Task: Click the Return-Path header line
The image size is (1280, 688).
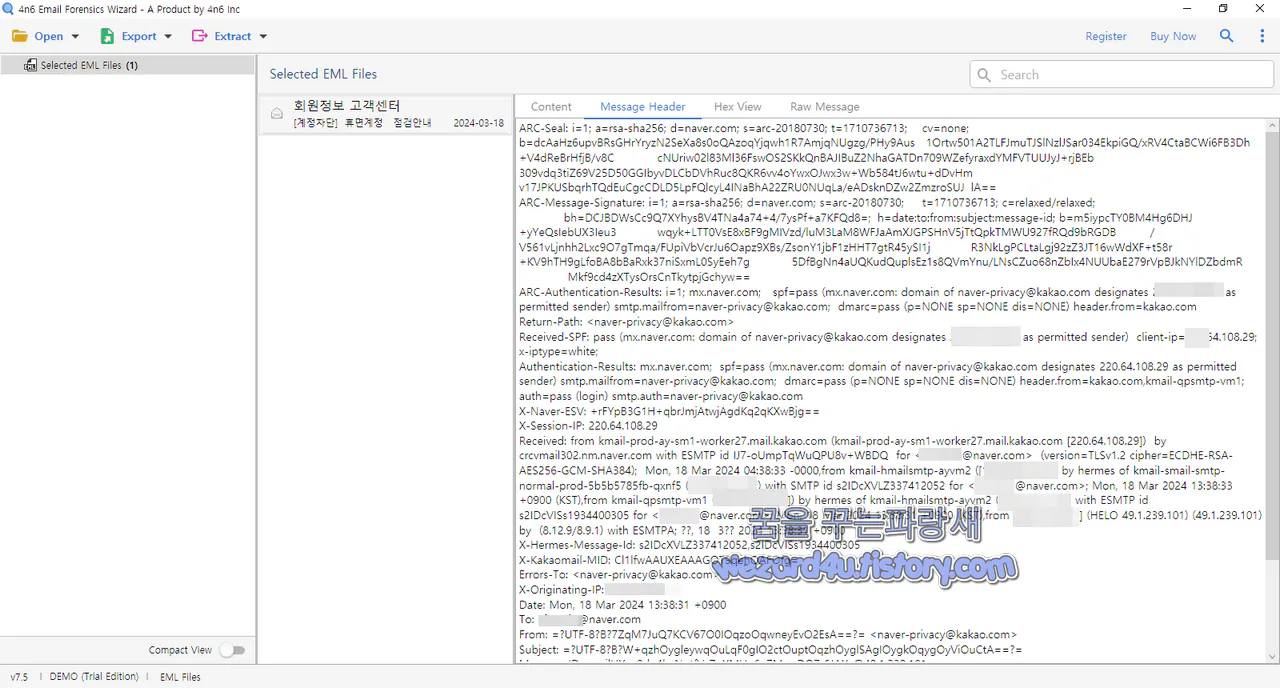Action: 626,322
